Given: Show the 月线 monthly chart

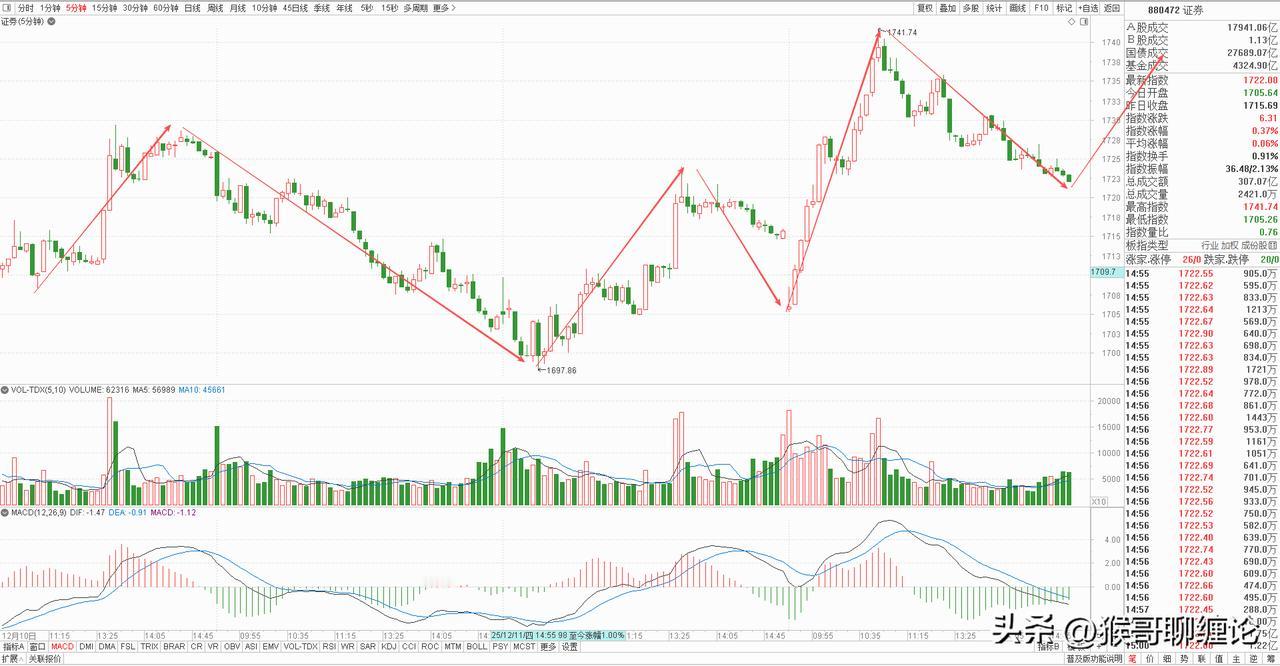Looking at the screenshot, I should click(x=238, y=8).
